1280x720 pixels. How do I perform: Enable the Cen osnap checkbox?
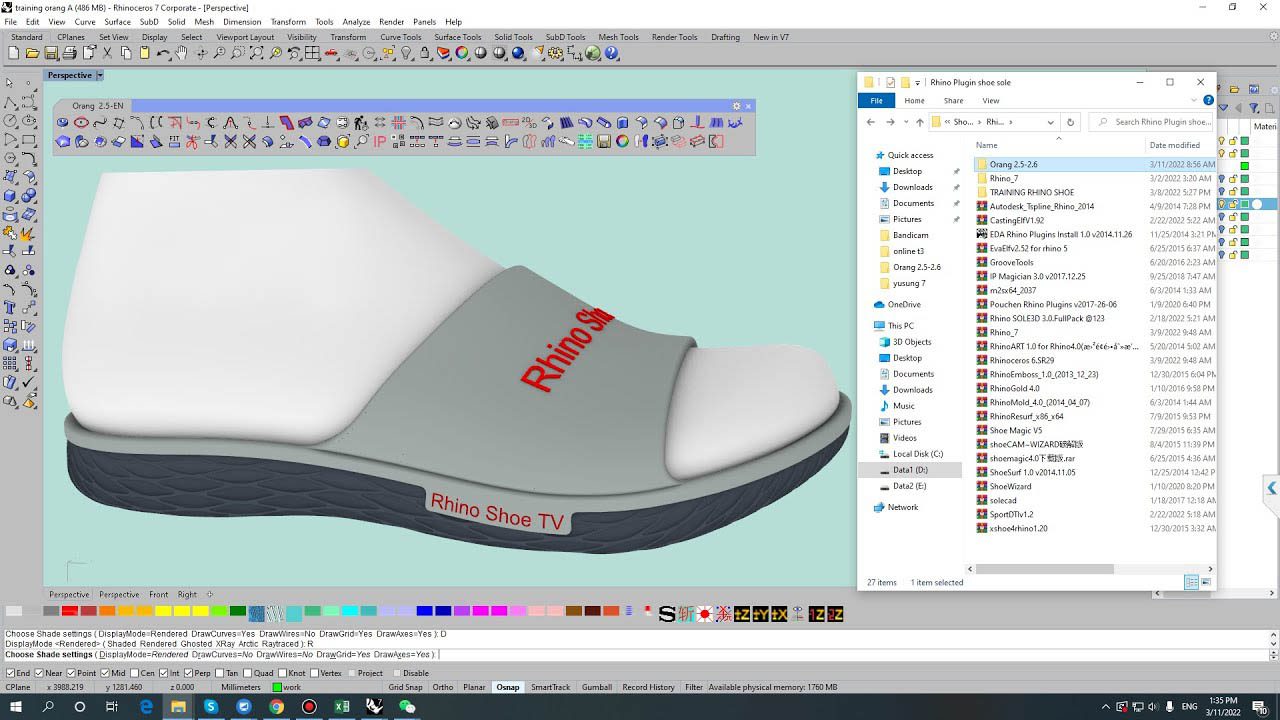point(134,673)
